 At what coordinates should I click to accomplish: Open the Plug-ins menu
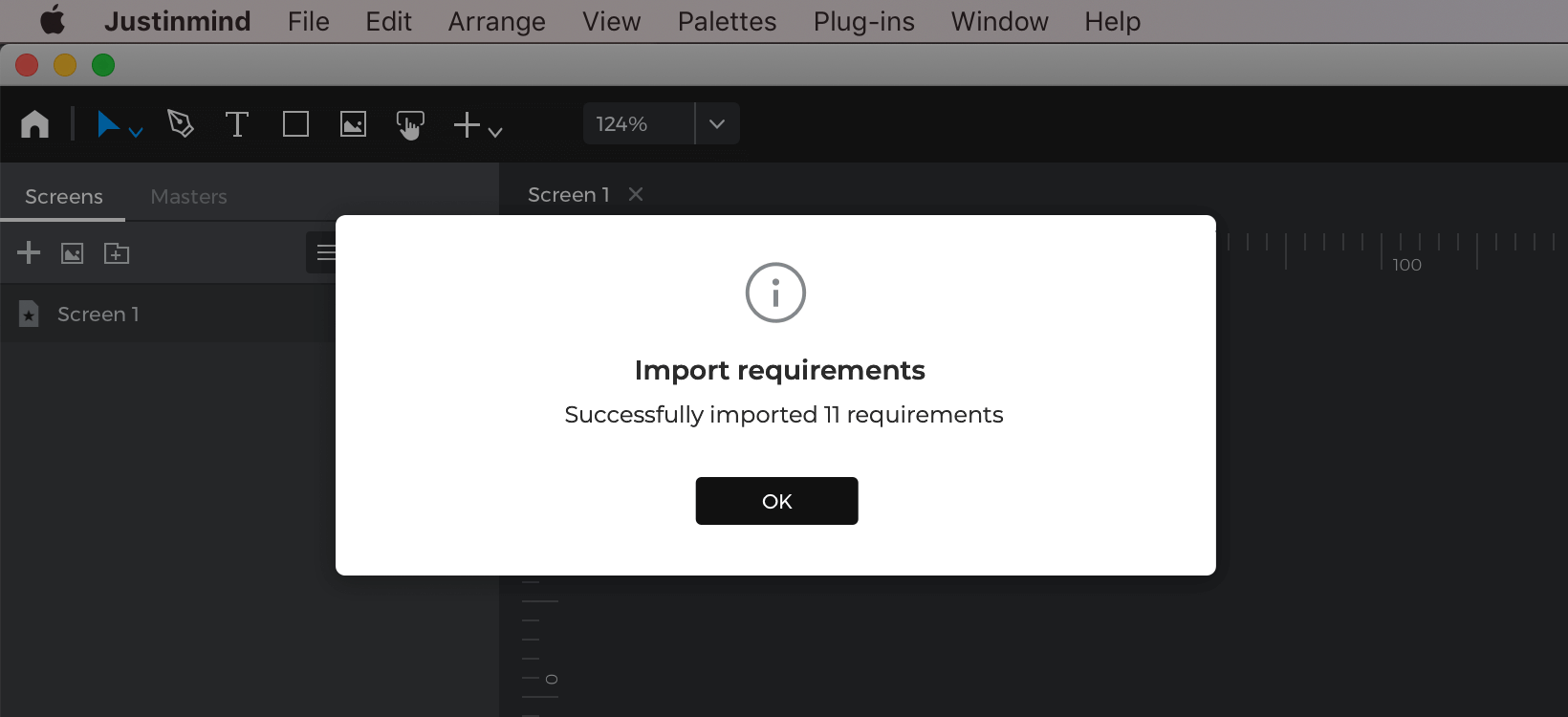coord(864,21)
